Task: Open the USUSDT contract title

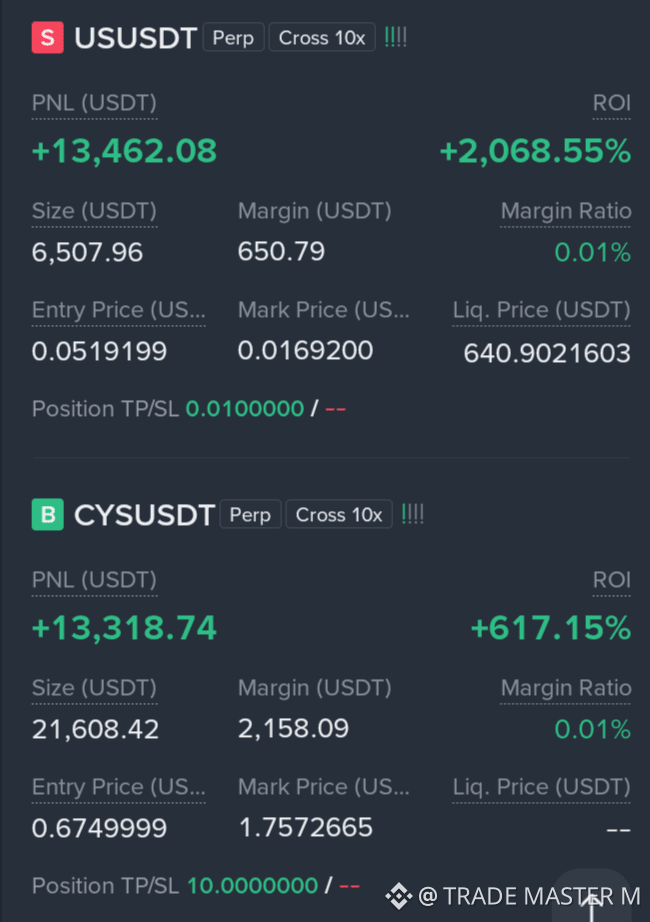Action: (x=135, y=38)
